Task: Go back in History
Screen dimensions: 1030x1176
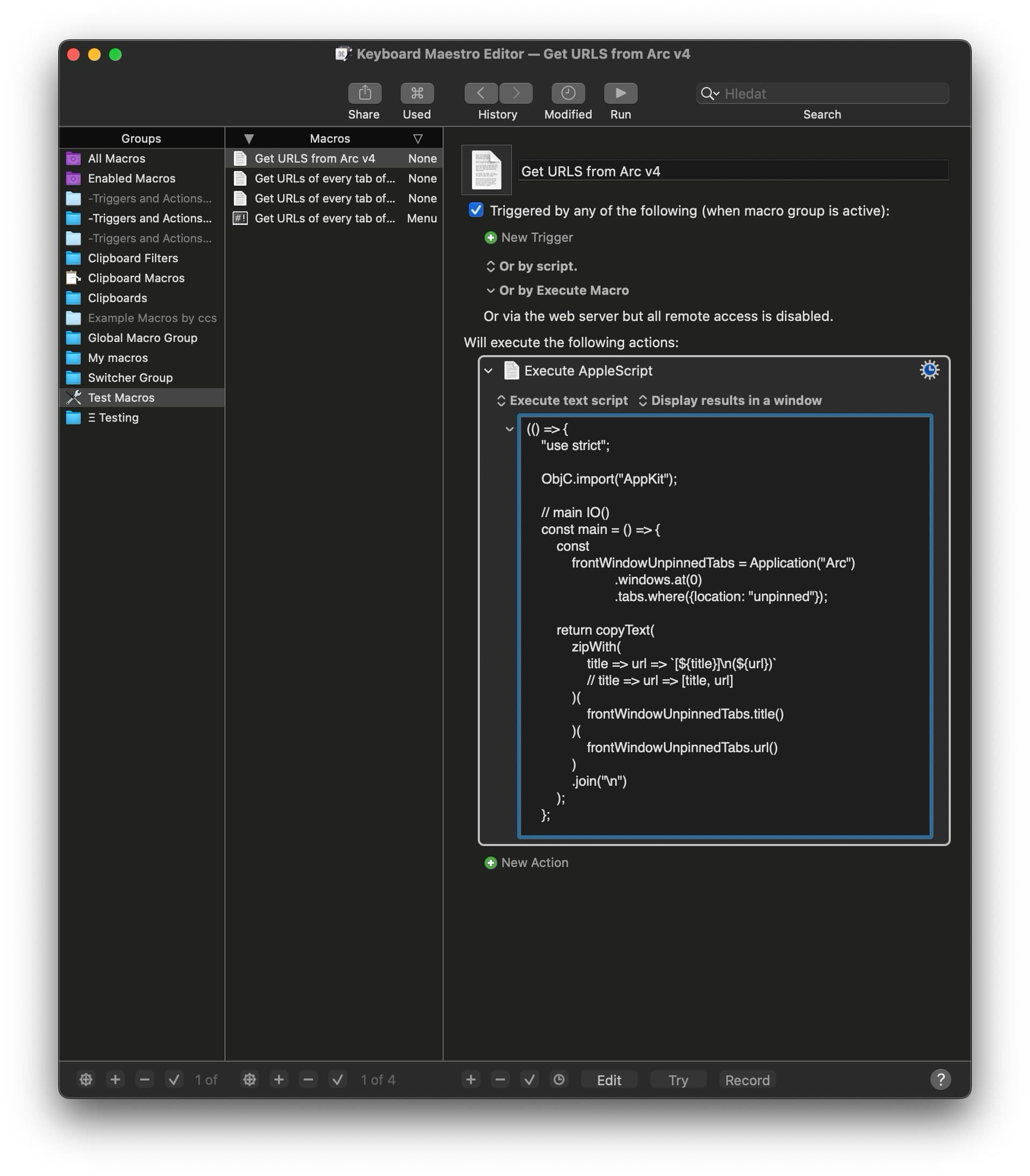Action: [x=481, y=93]
